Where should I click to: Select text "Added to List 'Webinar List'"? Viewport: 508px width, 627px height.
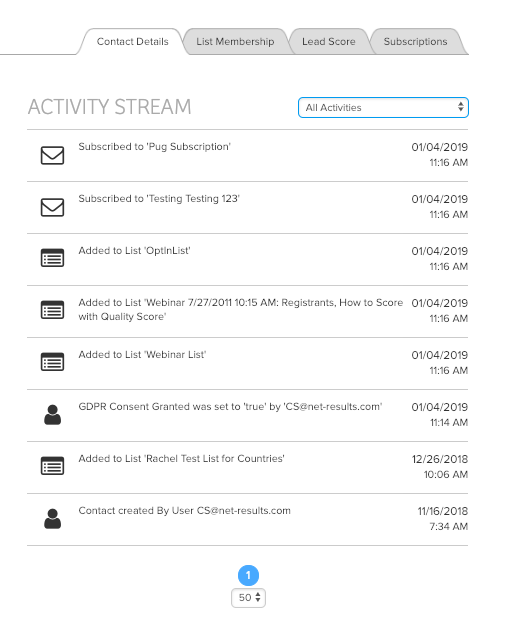142,355
